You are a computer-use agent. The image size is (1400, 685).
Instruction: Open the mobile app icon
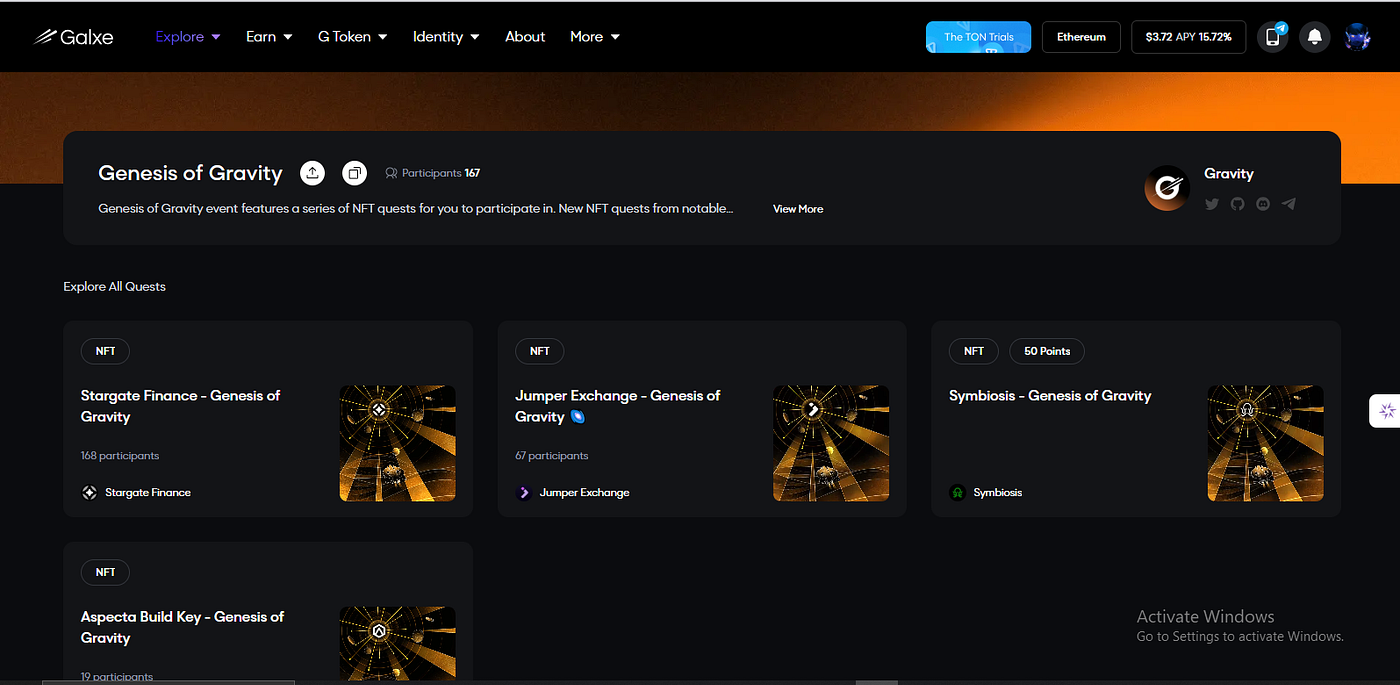pyautogui.click(x=1273, y=37)
